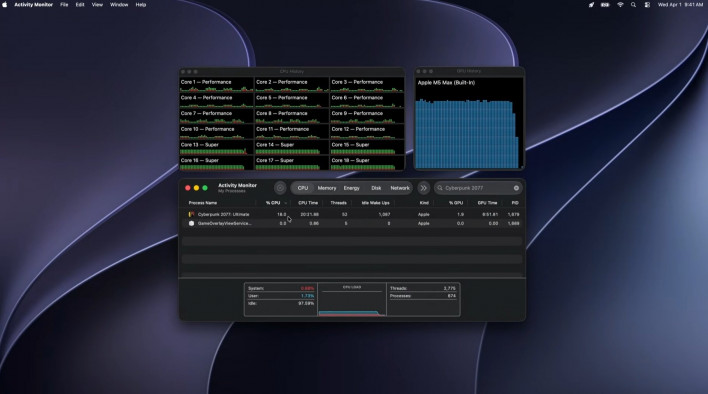
Task: Expand the toolbar overflow chevrons
Action: [x=423, y=188]
